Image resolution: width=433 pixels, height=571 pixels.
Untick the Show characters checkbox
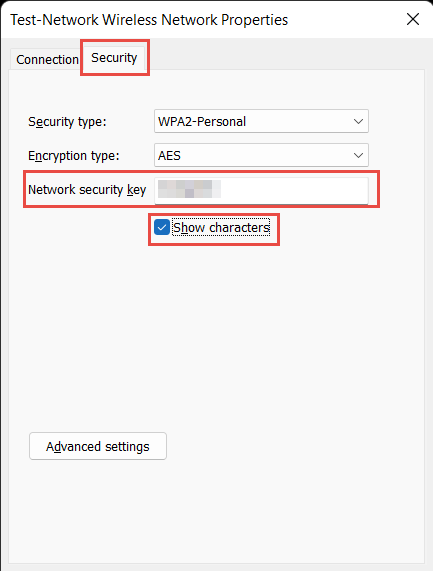point(162,227)
